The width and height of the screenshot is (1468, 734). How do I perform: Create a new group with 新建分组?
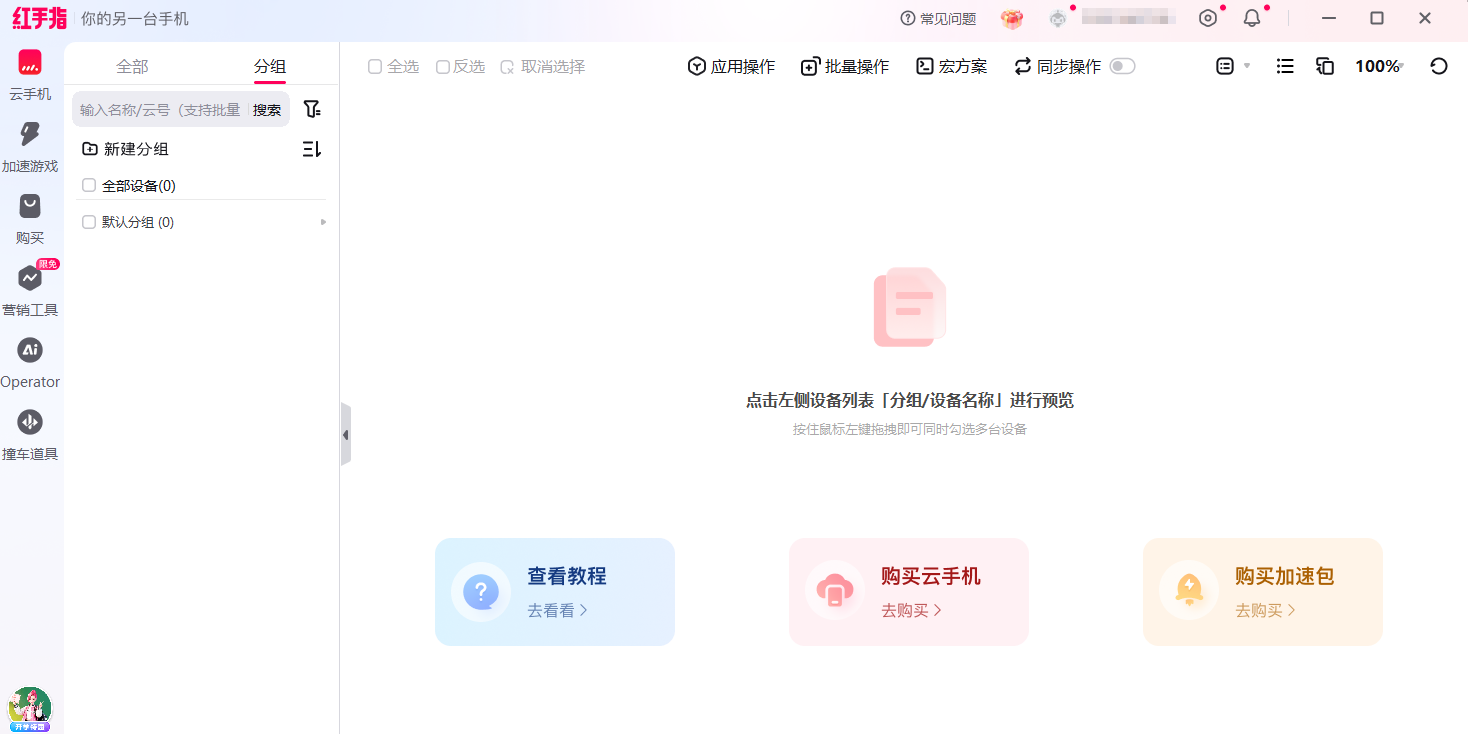click(126, 149)
